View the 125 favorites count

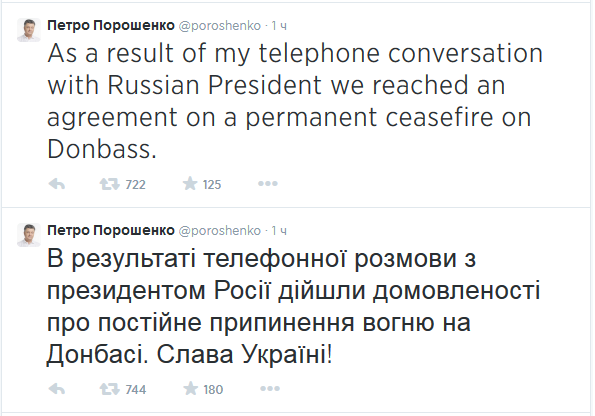point(212,184)
